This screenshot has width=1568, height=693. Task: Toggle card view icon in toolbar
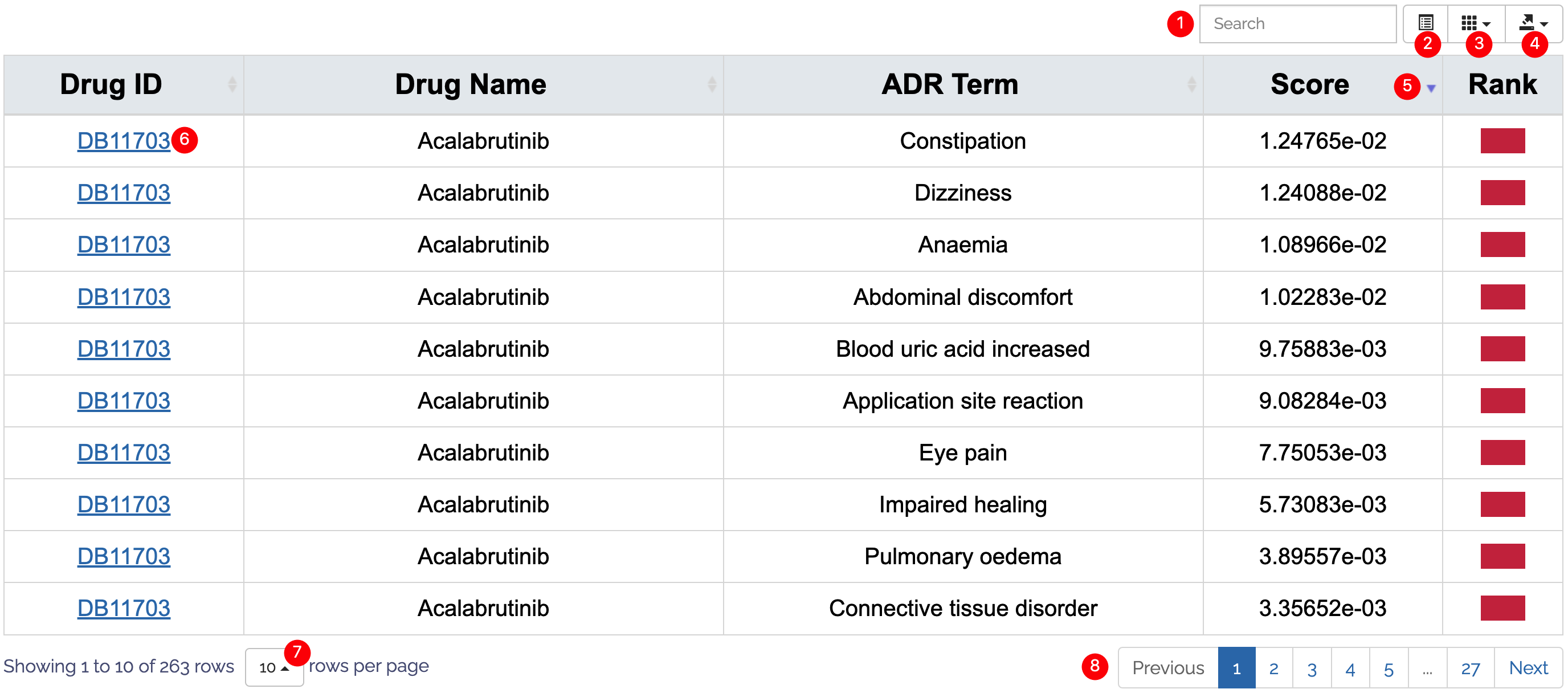tap(1425, 23)
